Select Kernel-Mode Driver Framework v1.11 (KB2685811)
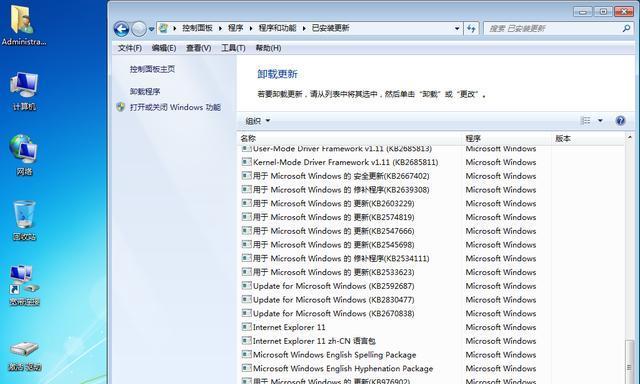Image resolution: width=640 pixels, height=384 pixels. point(345,162)
